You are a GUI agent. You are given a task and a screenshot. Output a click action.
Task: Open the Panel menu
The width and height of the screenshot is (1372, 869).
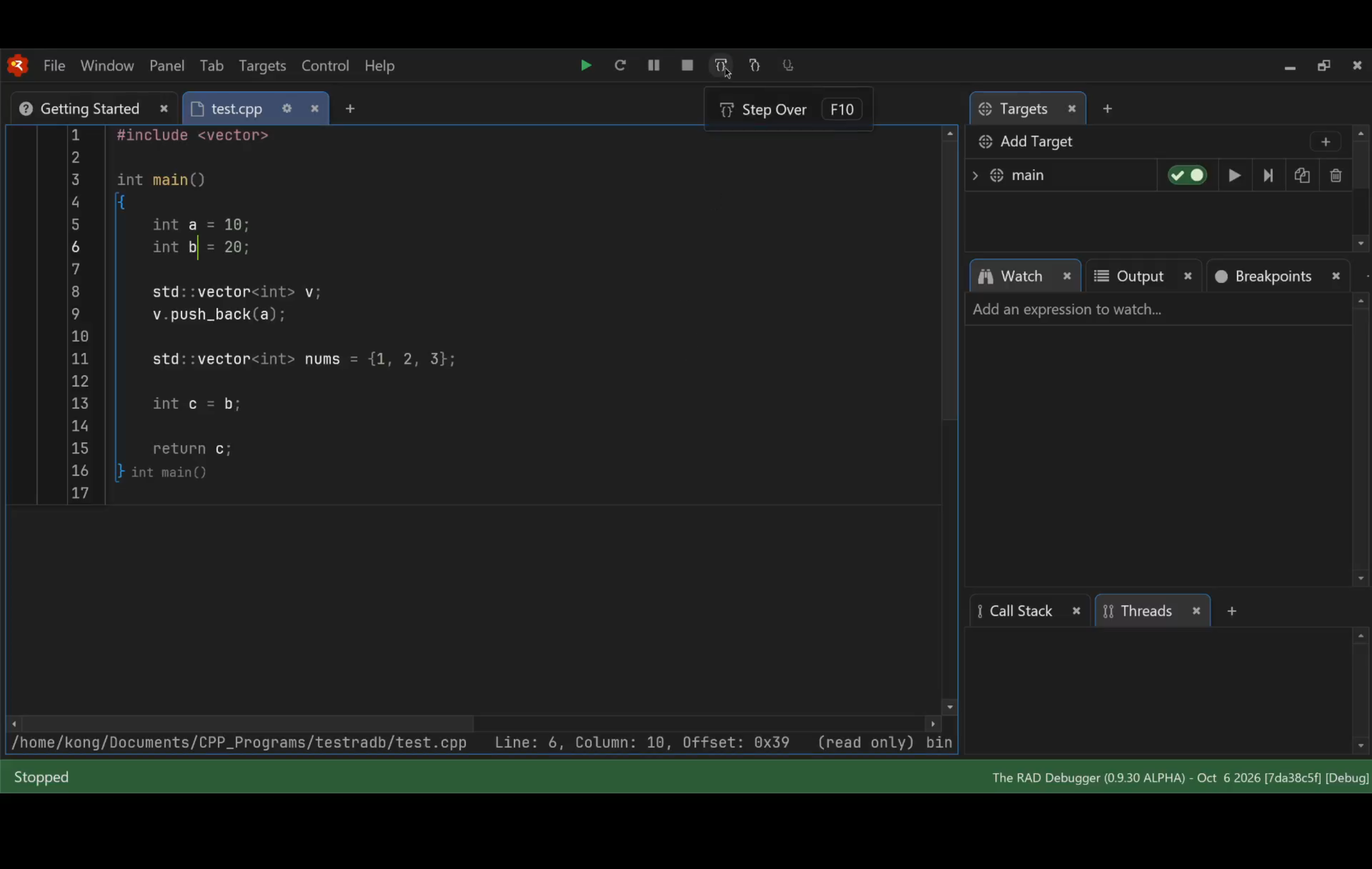pos(167,66)
